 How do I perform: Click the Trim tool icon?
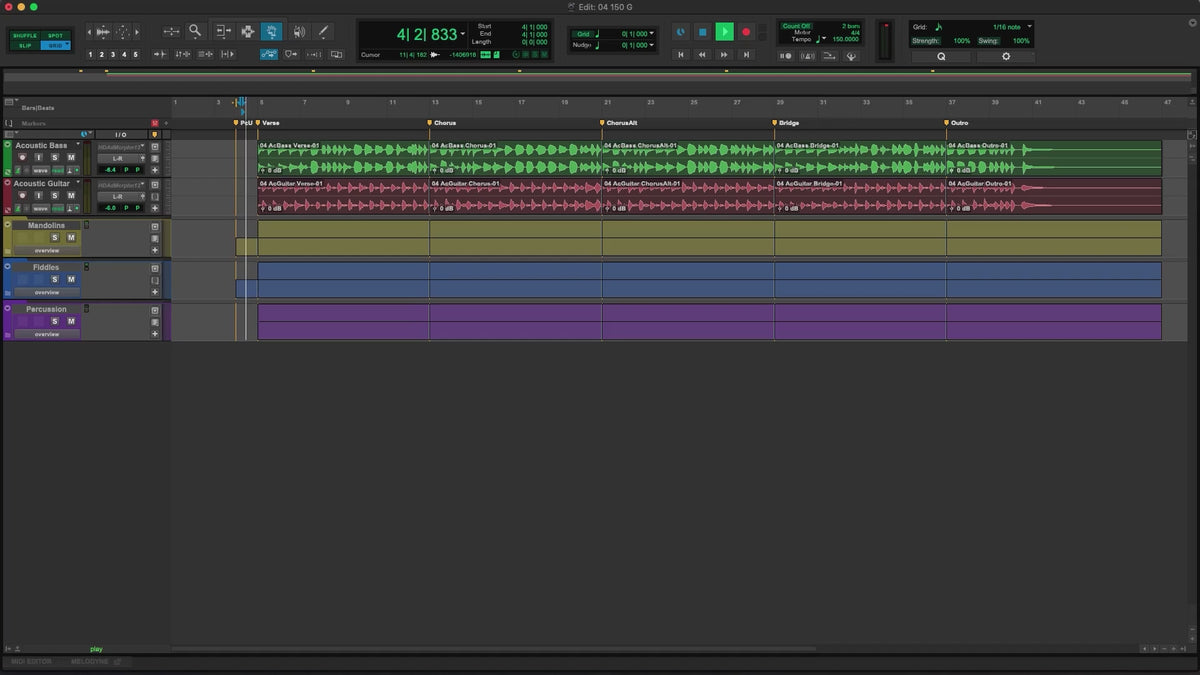[x=222, y=31]
